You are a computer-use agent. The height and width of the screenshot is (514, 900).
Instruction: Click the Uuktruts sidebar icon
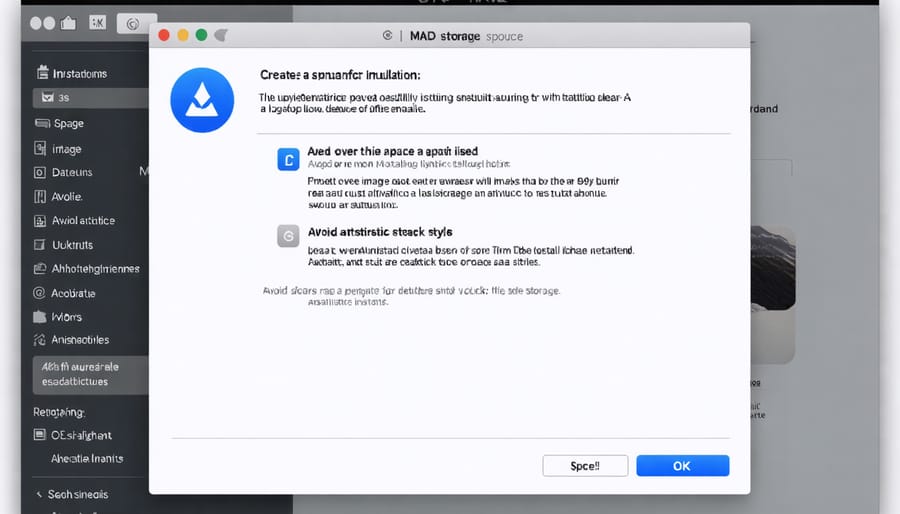point(40,245)
